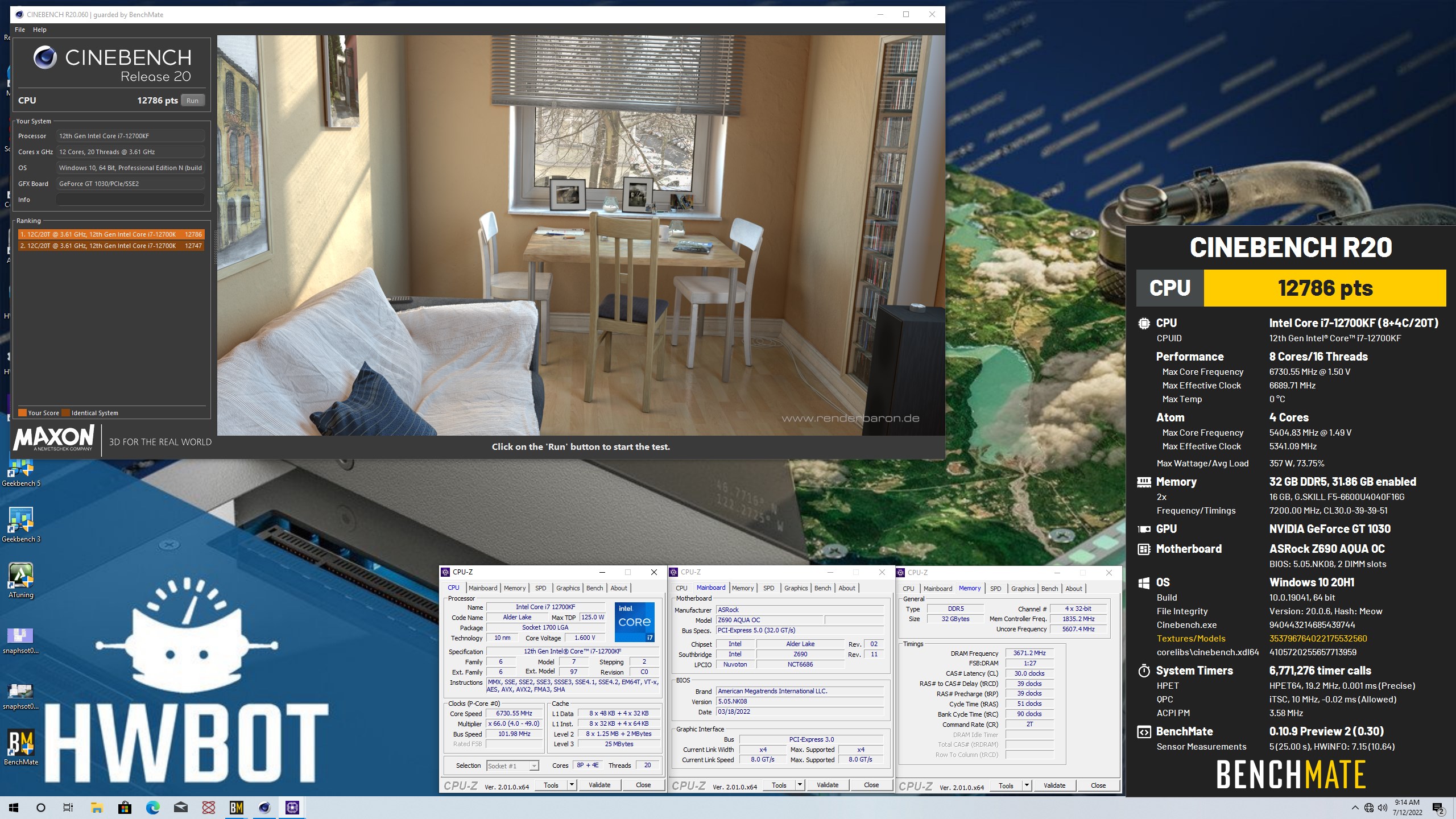Select the snaphsot0 desktop icon just below ATuning
This screenshot has width=1456, height=819.
pos(21,640)
